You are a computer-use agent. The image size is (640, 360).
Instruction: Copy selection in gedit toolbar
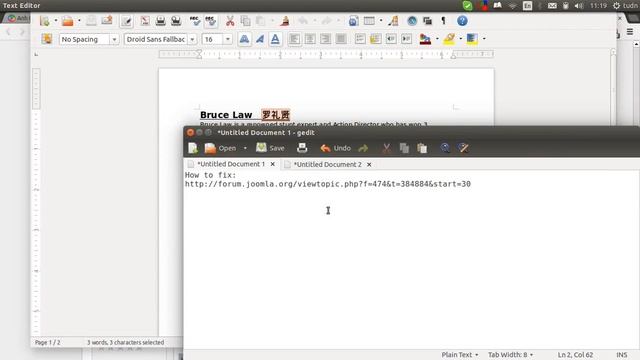(x=404, y=148)
